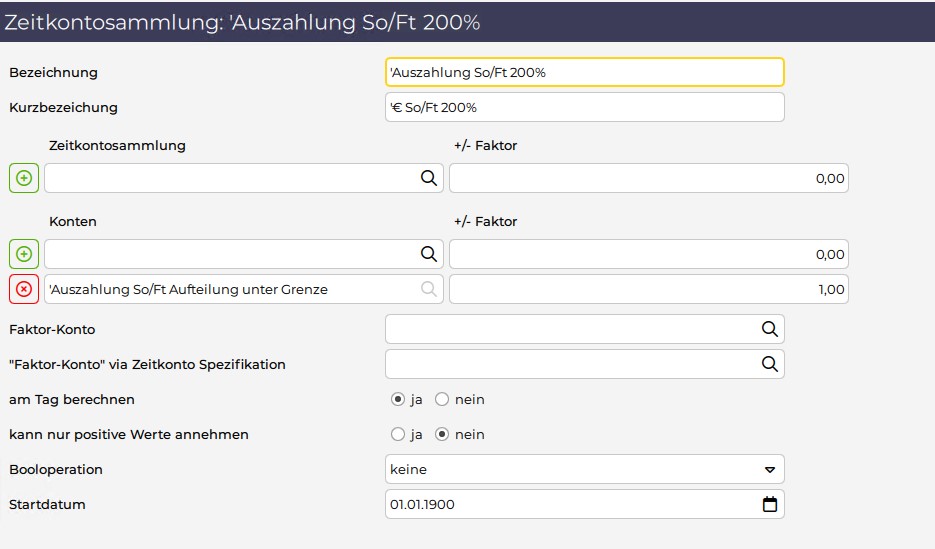Click the greyed search icon in the Aufteilung unter Grenze row
The image size is (935, 549).
(429, 289)
